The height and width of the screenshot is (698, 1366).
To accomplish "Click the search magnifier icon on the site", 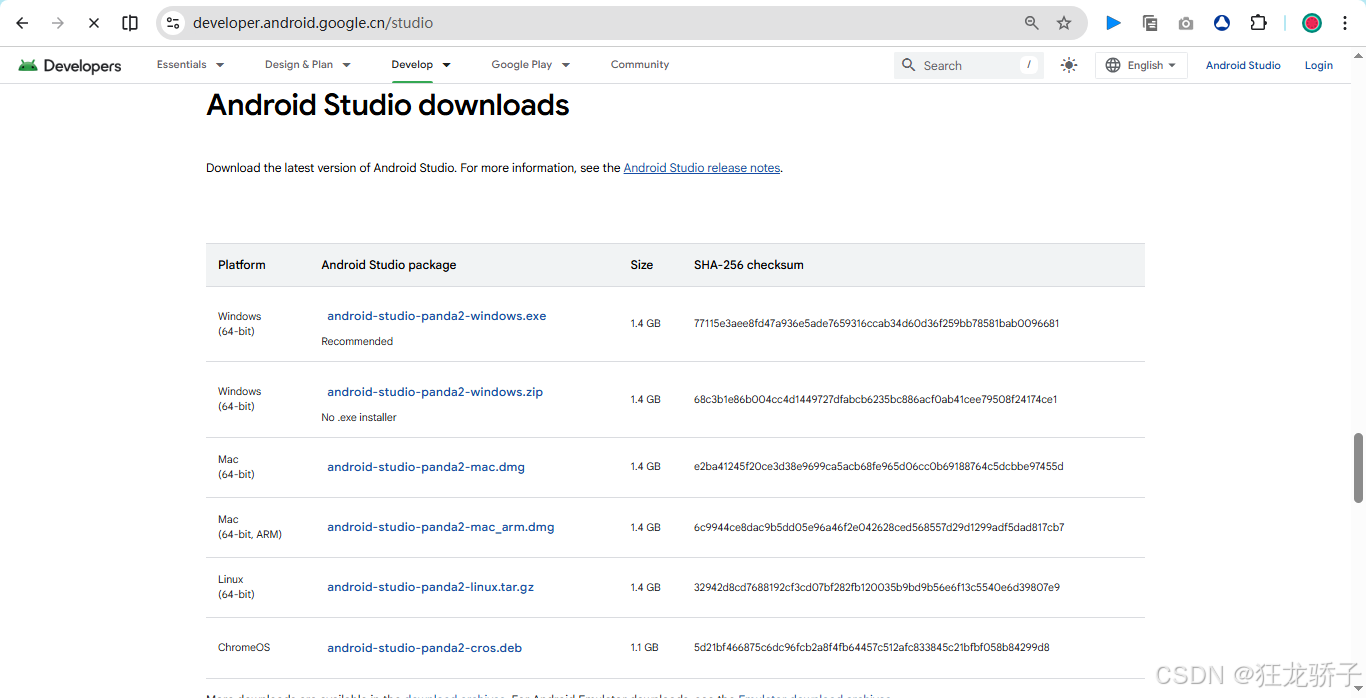I will click(908, 65).
